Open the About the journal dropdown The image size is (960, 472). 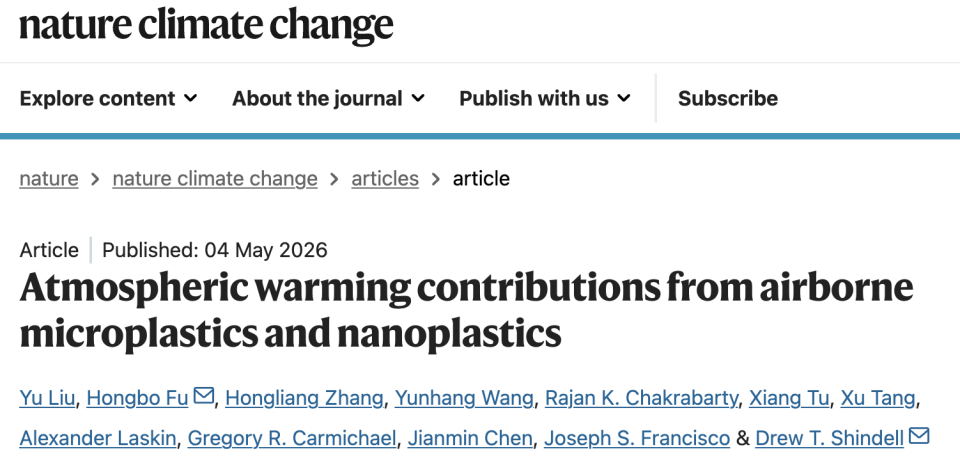click(328, 98)
